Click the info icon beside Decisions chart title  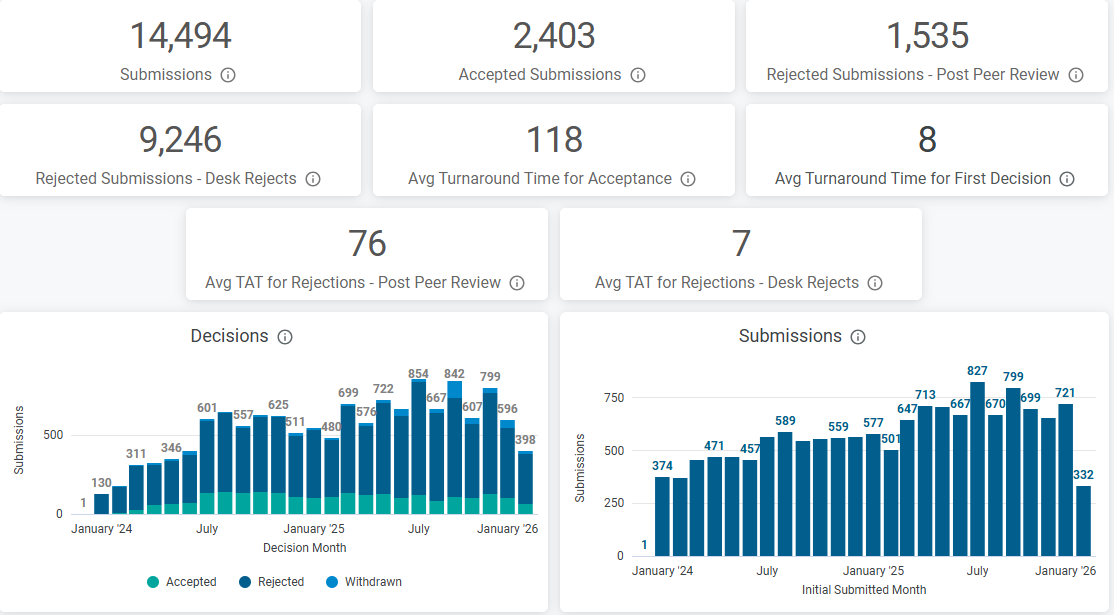click(x=285, y=337)
